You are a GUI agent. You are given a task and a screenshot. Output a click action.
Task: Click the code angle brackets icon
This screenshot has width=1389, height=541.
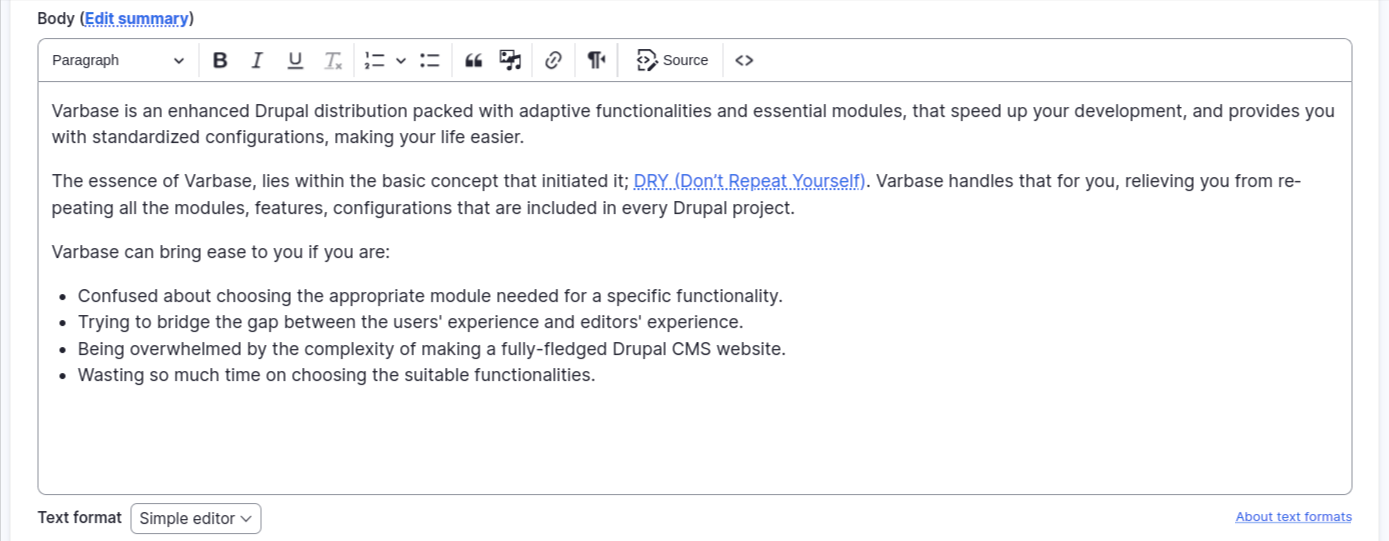[744, 61]
